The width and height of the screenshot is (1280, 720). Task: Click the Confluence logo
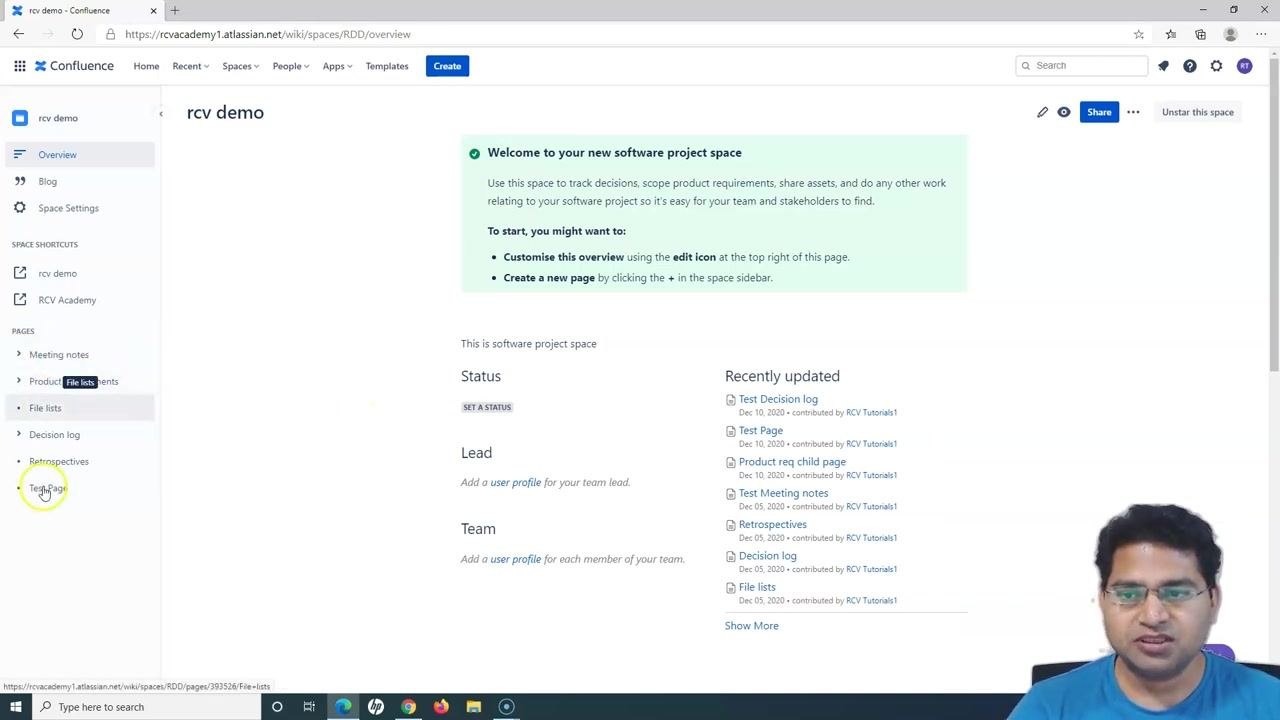click(74, 66)
